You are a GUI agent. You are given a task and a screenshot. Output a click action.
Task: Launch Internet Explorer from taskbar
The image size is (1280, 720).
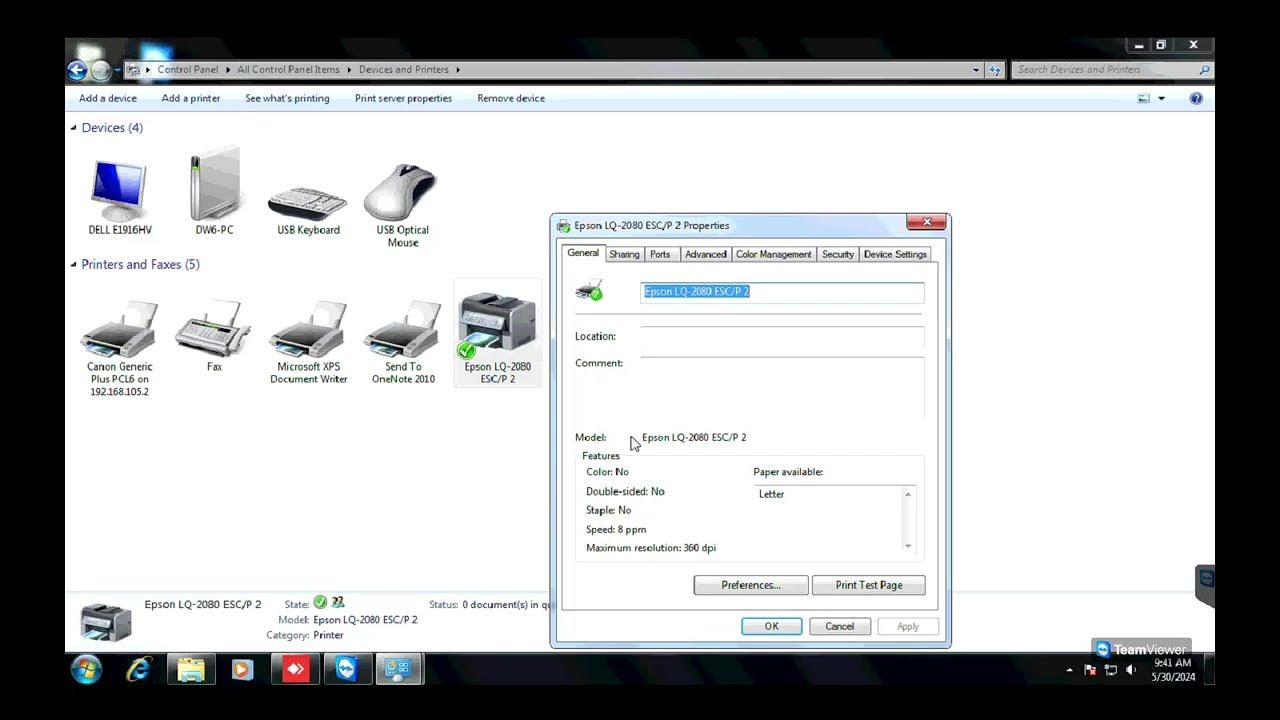click(138, 669)
